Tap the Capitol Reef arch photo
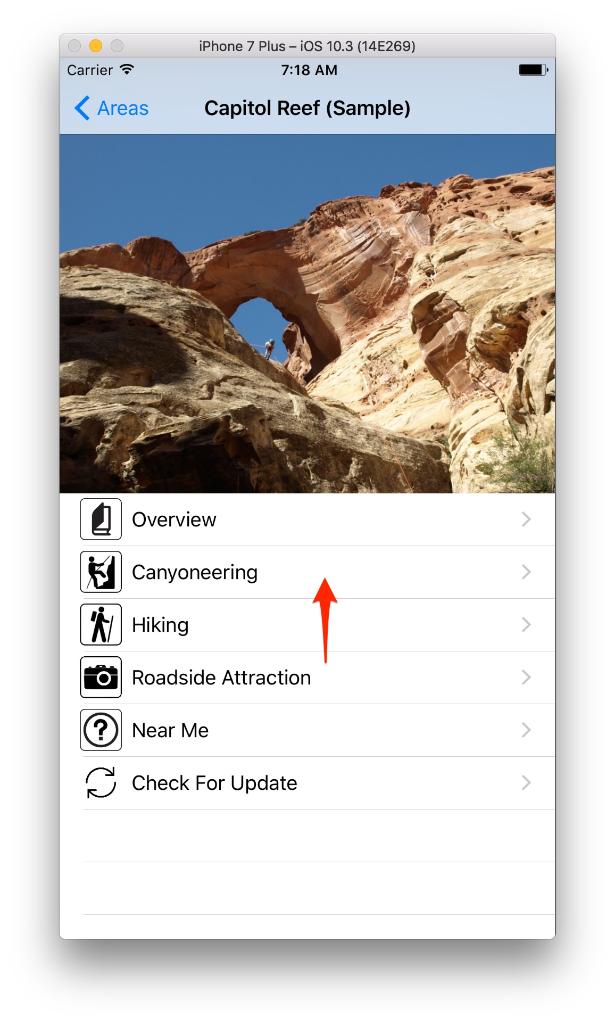 [x=308, y=313]
